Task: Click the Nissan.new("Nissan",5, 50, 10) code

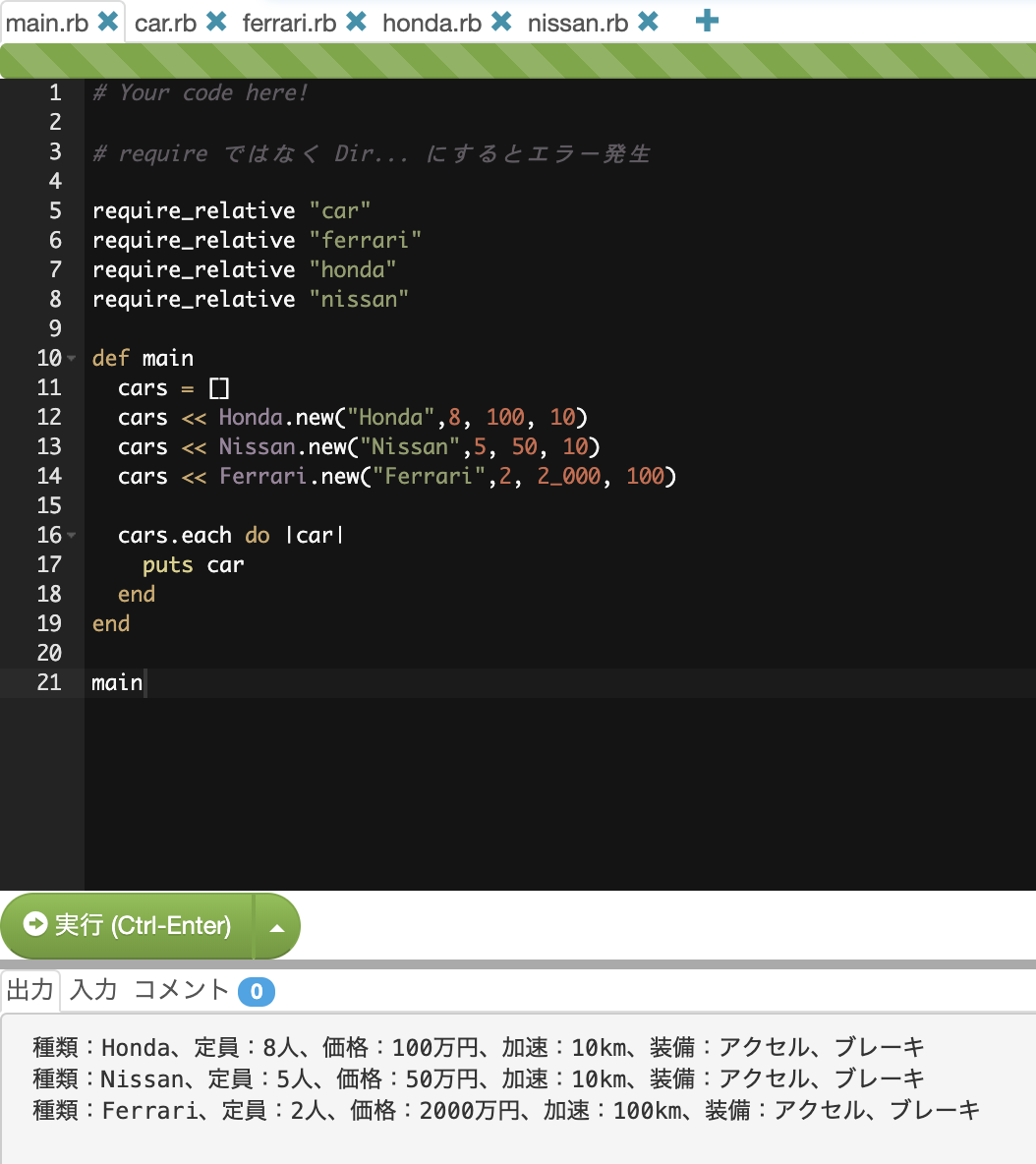Action: (x=409, y=447)
